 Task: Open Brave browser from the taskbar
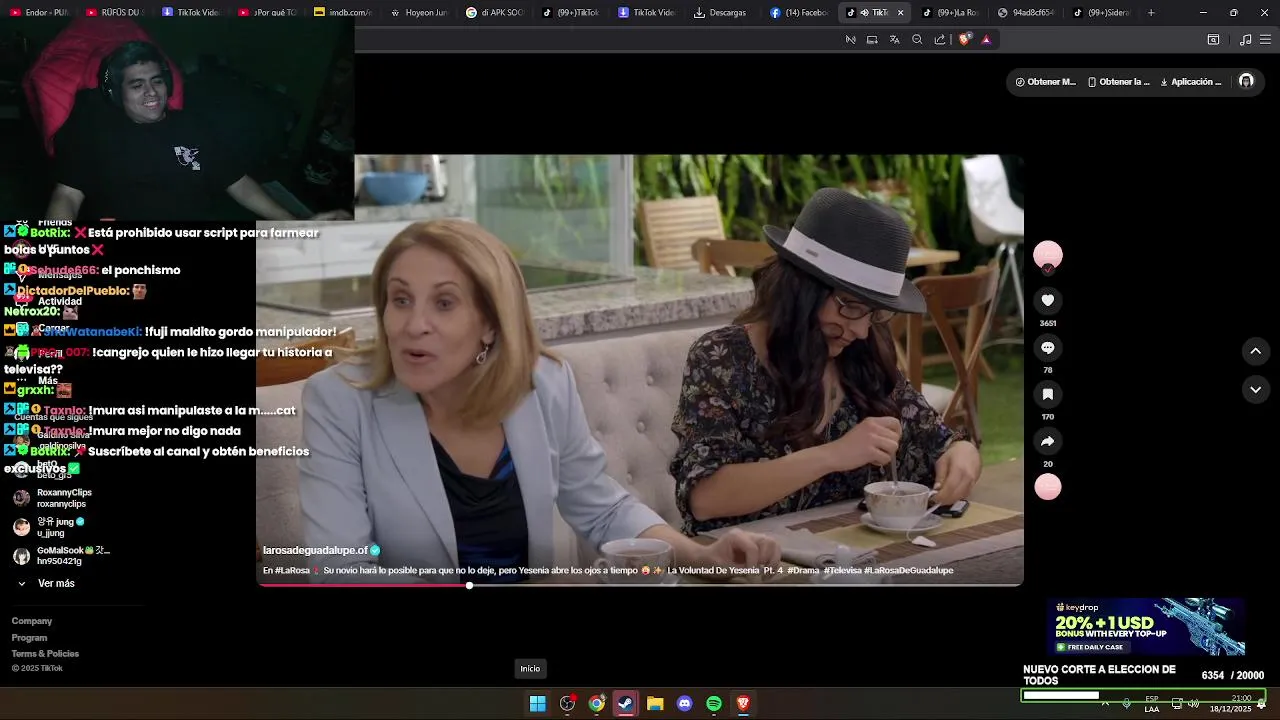[743, 704]
